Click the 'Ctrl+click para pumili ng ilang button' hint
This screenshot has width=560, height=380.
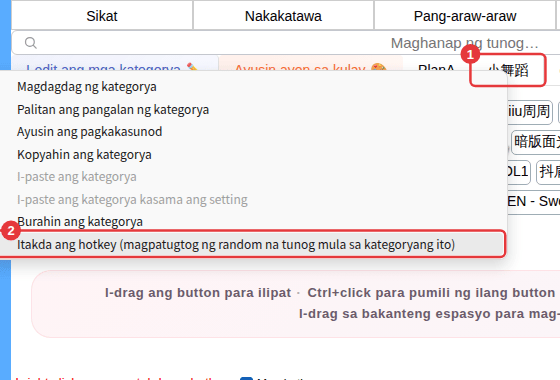(431, 293)
